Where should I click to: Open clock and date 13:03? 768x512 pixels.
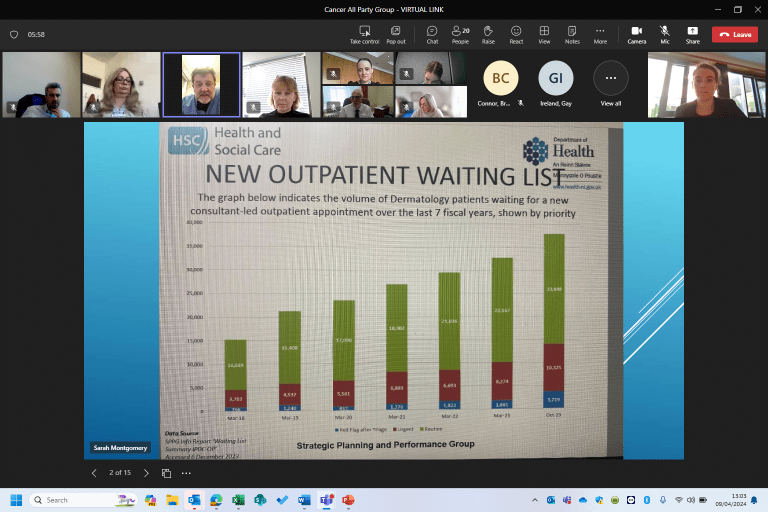[731, 500]
